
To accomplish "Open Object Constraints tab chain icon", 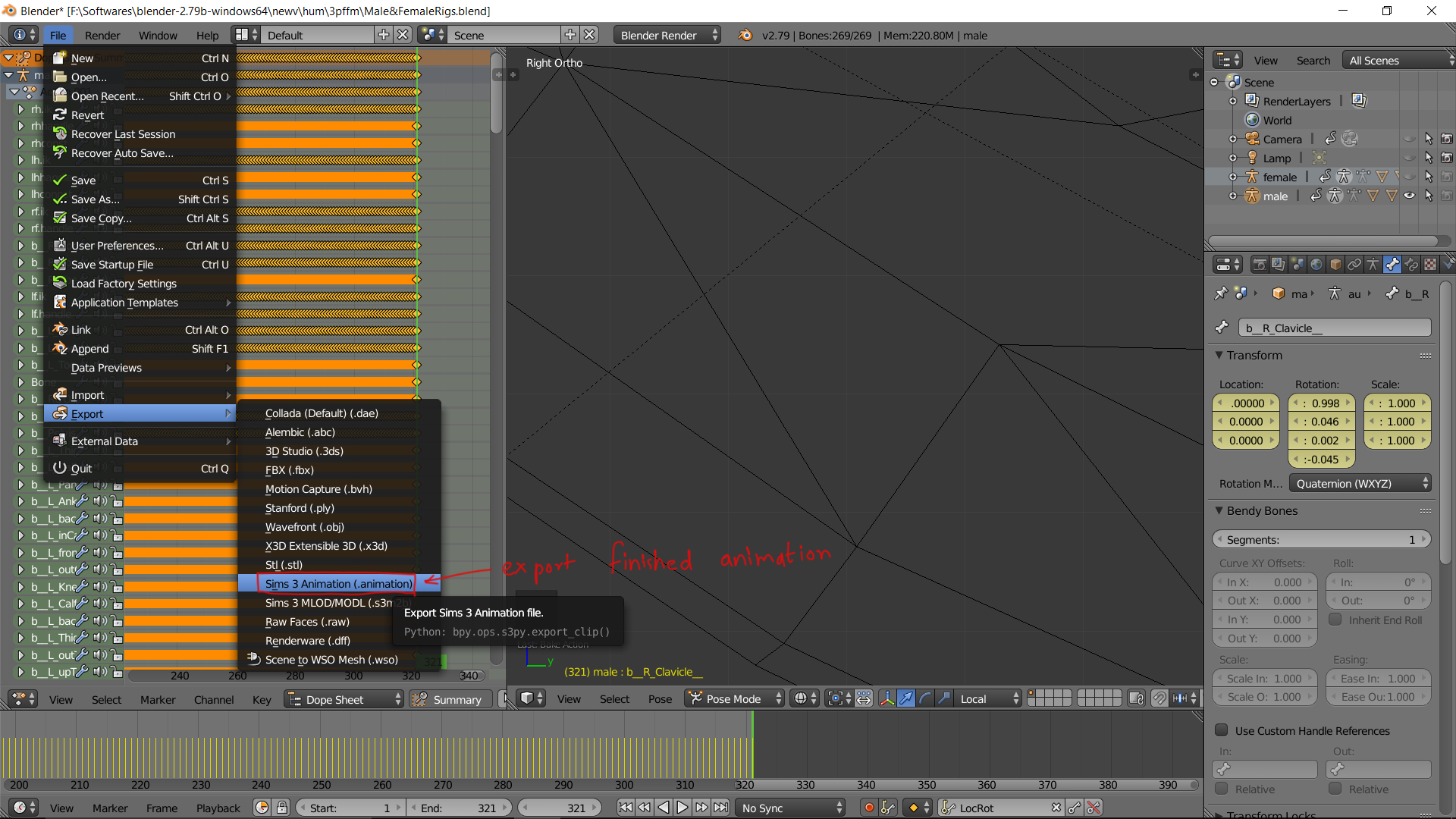I will pos(1354,264).
